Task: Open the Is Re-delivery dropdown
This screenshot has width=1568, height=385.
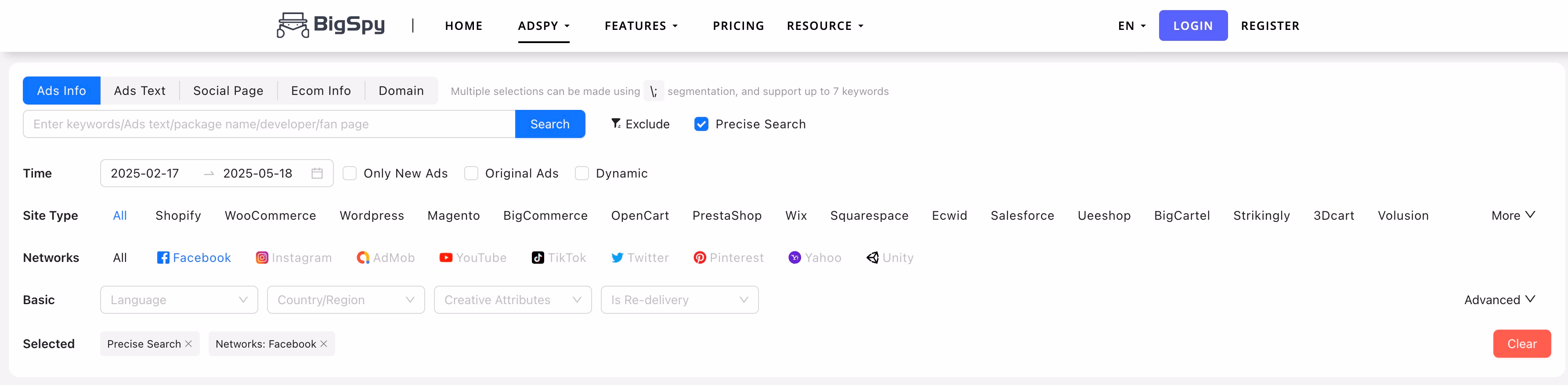Action: tap(679, 300)
